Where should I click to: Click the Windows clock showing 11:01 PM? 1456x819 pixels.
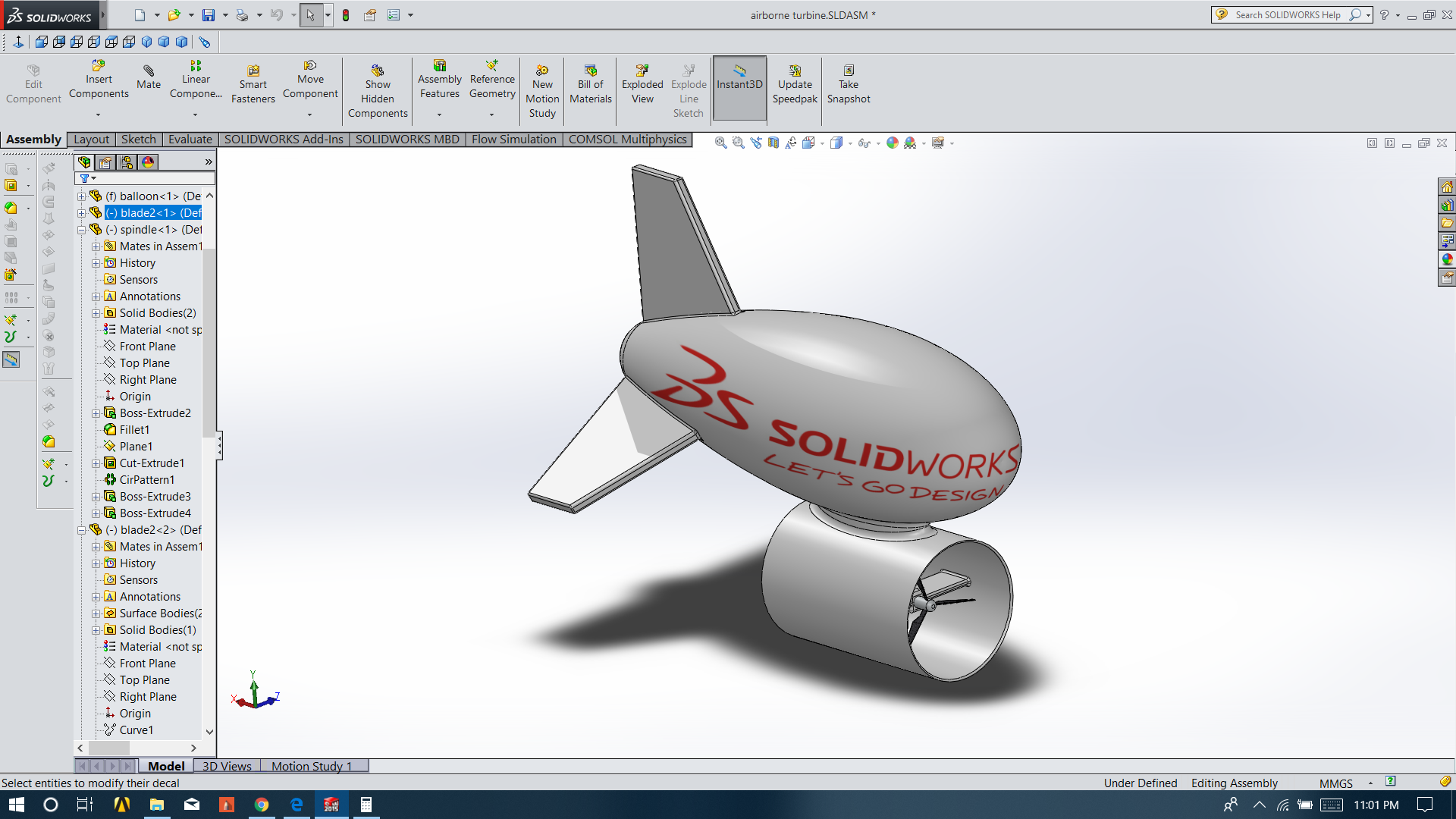(x=1376, y=805)
